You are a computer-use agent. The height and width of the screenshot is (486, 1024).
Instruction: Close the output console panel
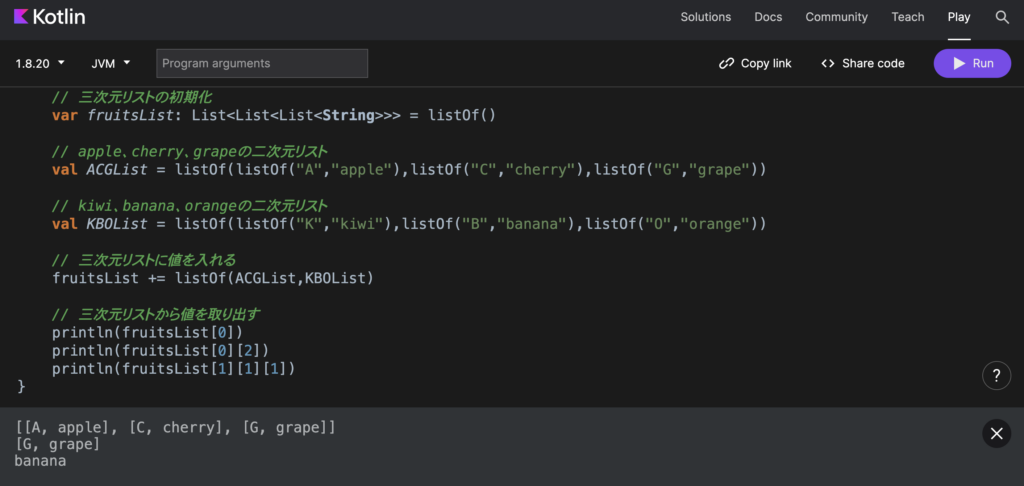[x=997, y=433]
